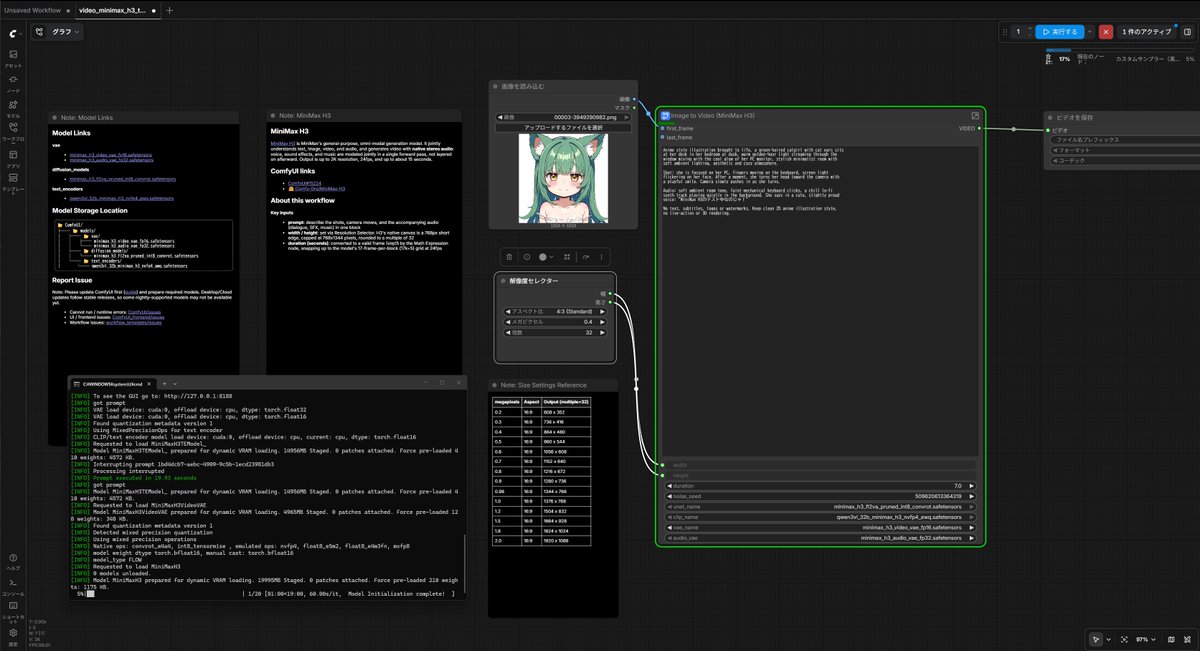Click アップロードするファイルを選択 upload button
The width and height of the screenshot is (1200, 651).
pos(564,128)
